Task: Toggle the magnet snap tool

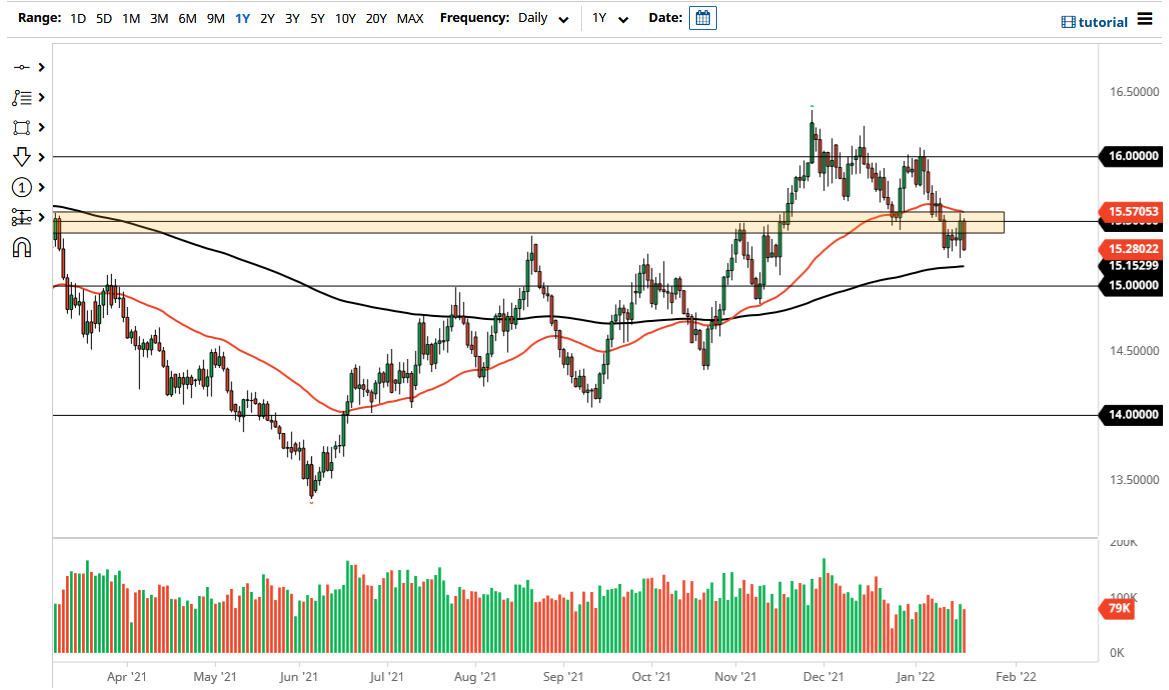Action: coord(22,247)
